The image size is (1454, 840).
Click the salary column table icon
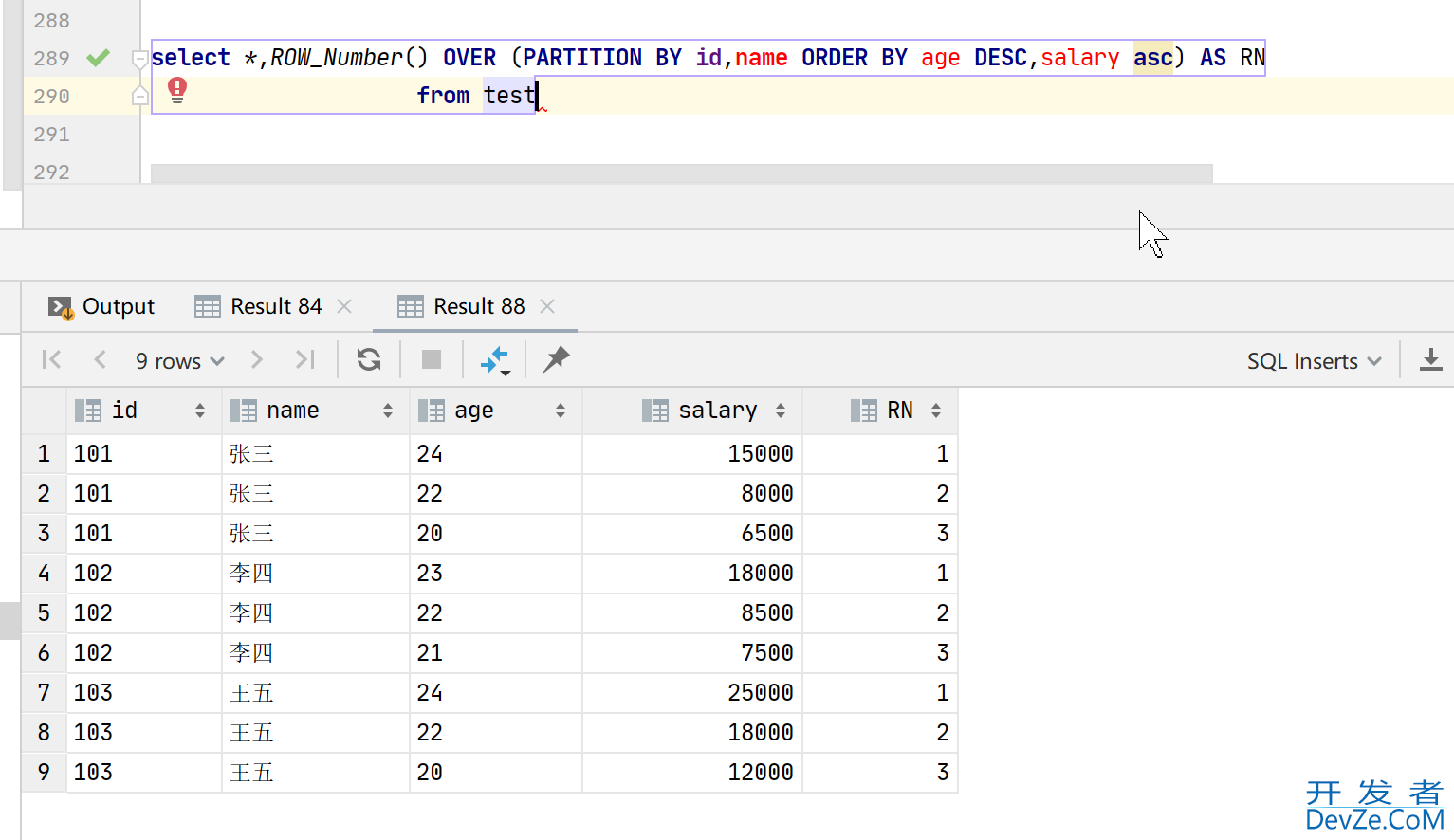point(655,411)
